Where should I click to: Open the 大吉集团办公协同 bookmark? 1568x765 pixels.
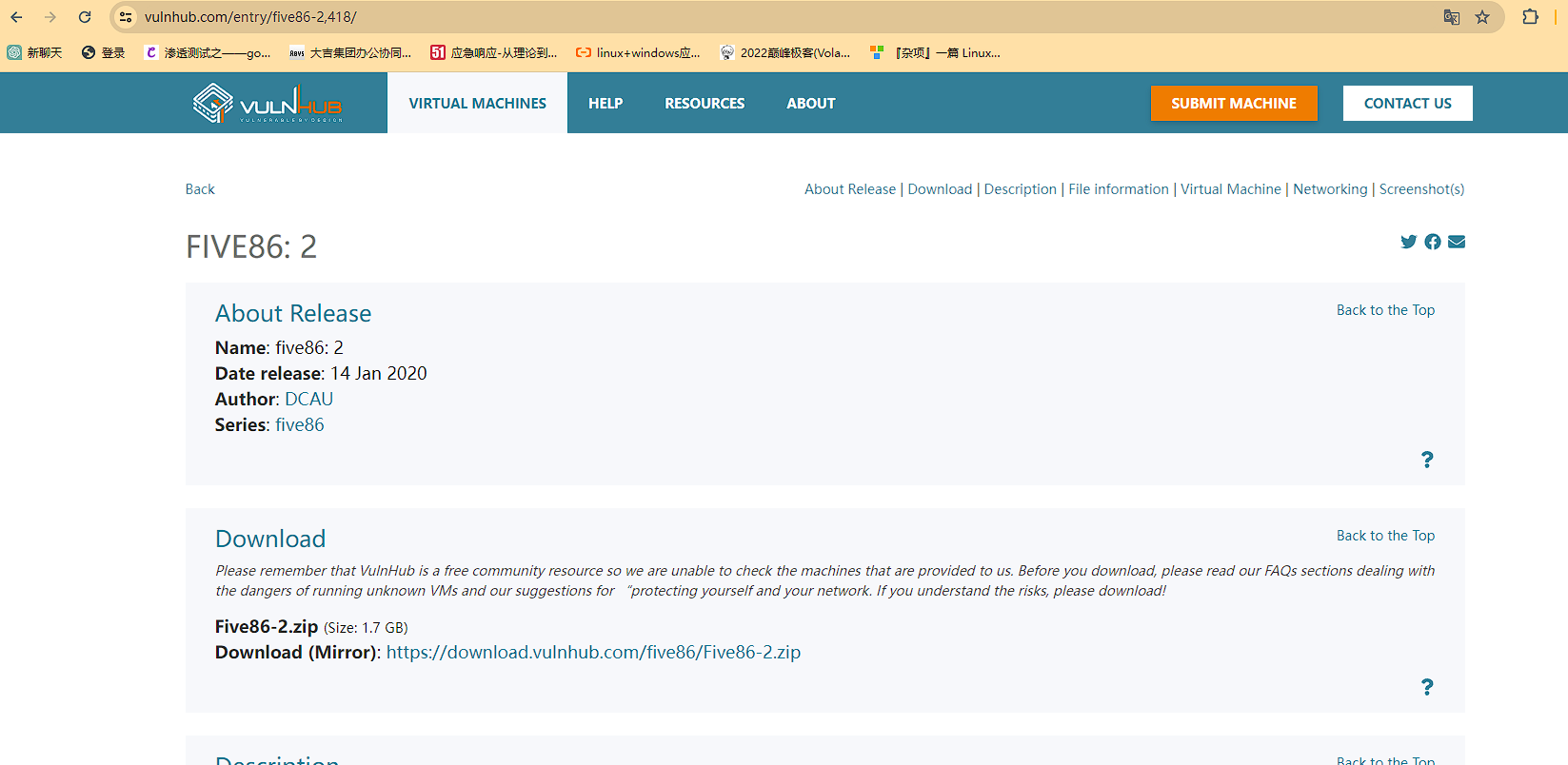[350, 53]
